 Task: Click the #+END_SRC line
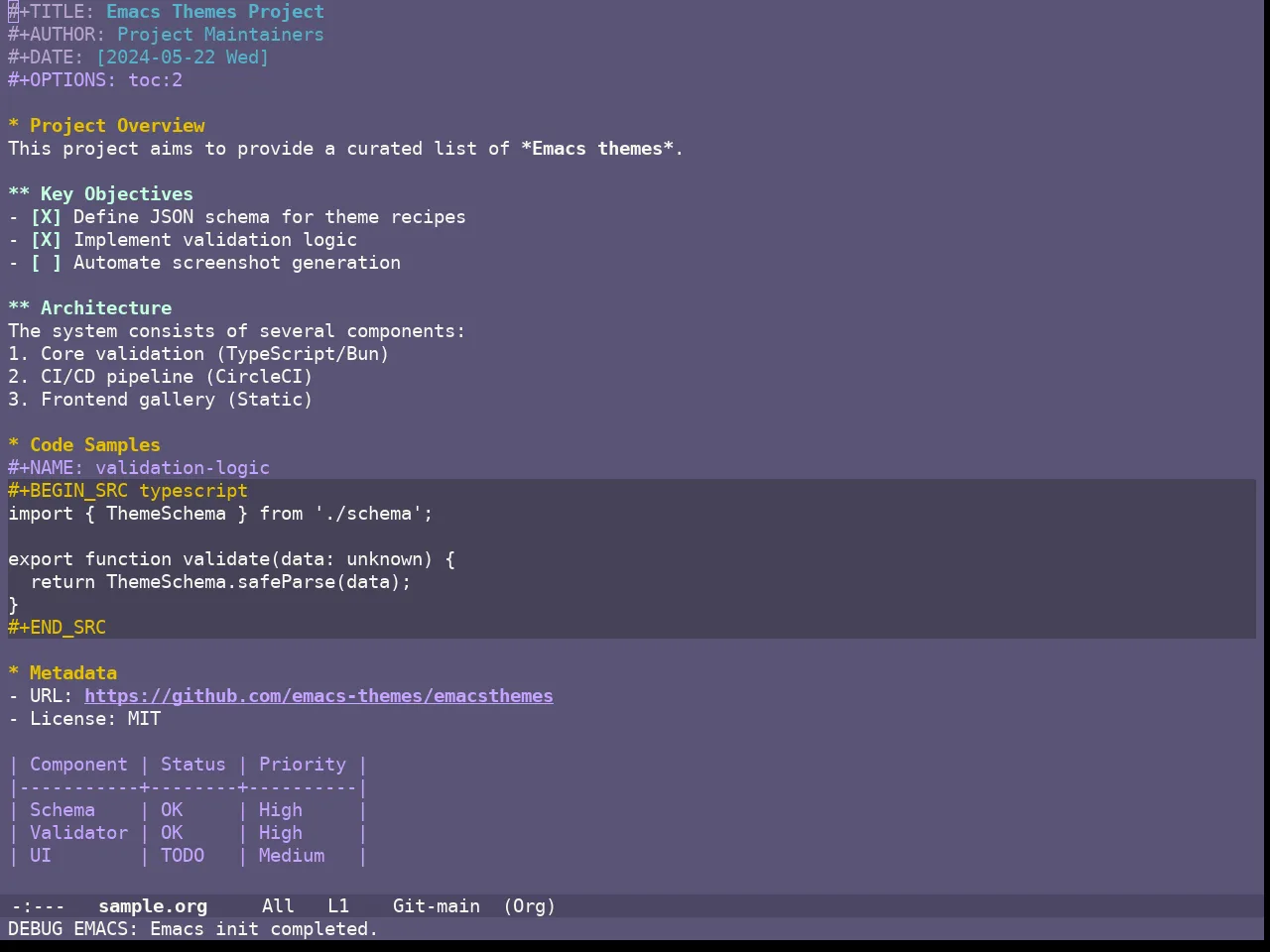(57, 628)
